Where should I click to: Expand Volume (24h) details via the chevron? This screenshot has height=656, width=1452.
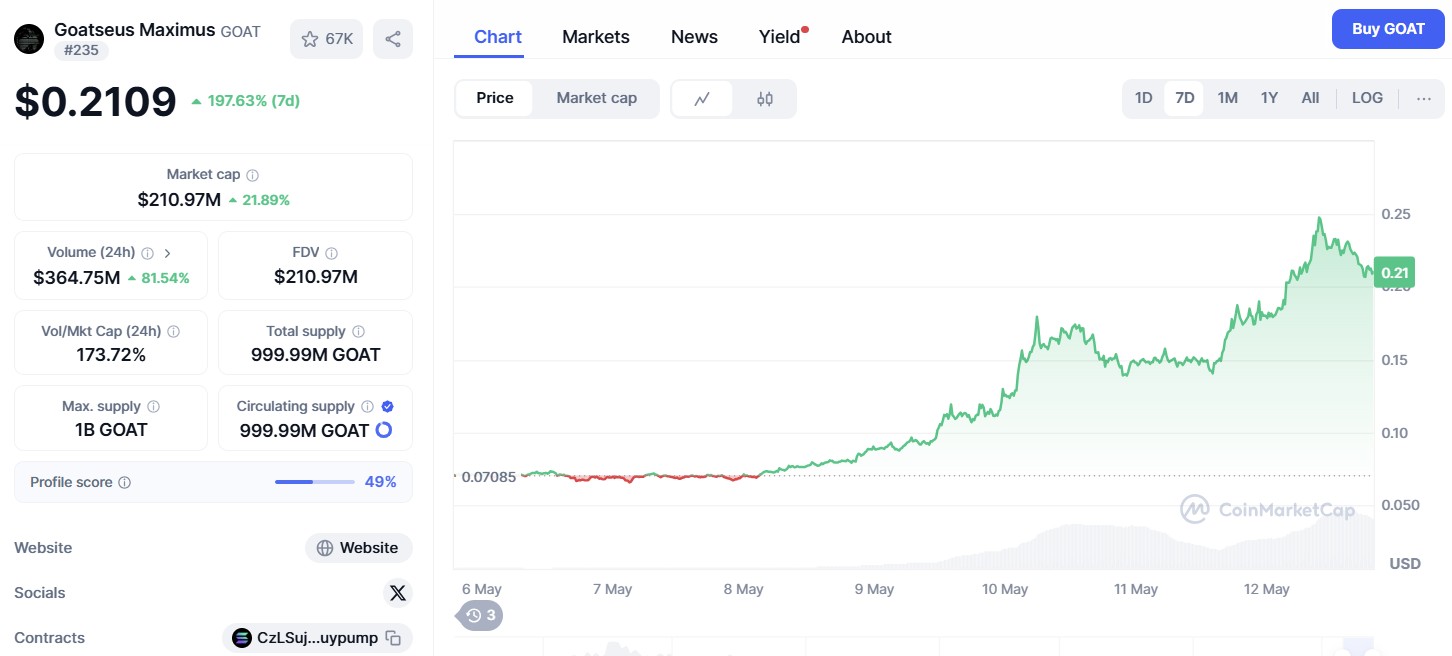point(167,253)
